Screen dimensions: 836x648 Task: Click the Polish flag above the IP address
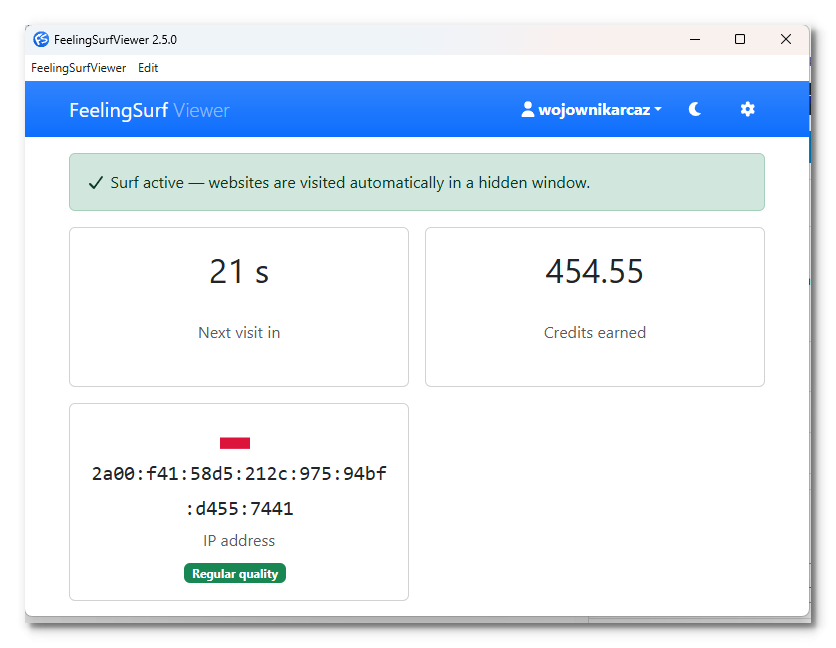coord(235,443)
